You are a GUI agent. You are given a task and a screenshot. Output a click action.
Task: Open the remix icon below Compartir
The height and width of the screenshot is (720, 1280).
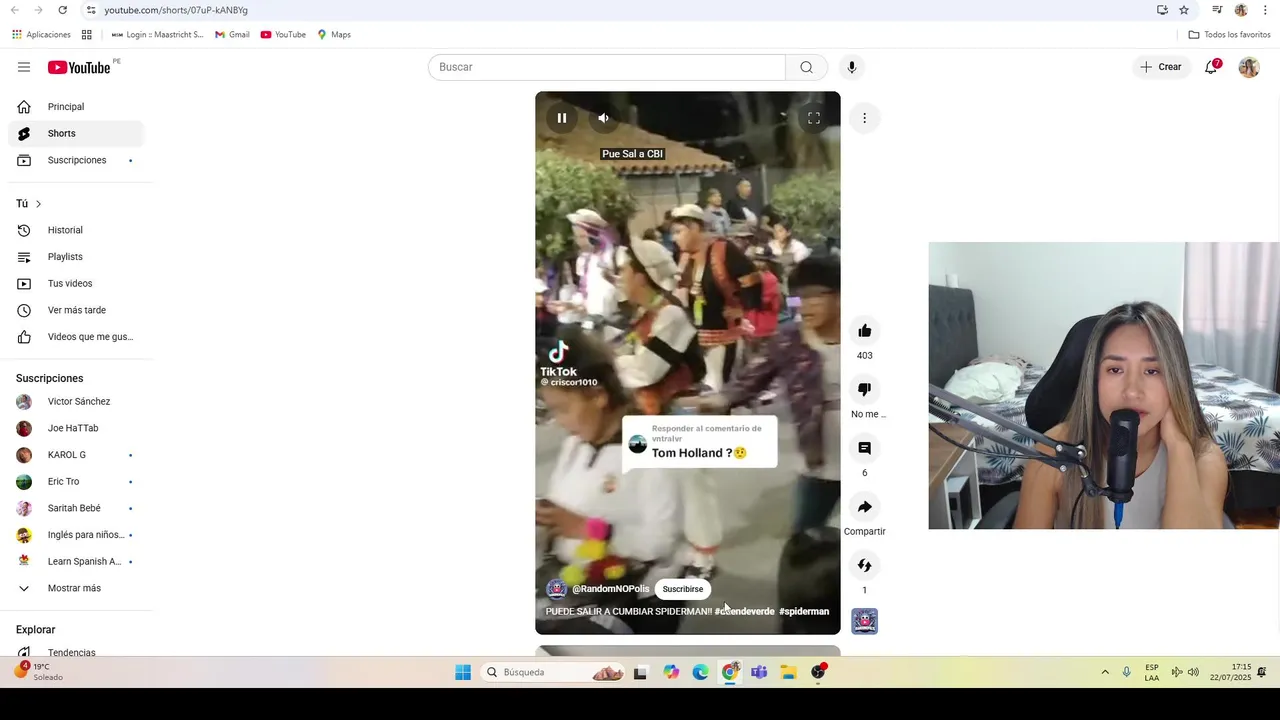[865, 565]
